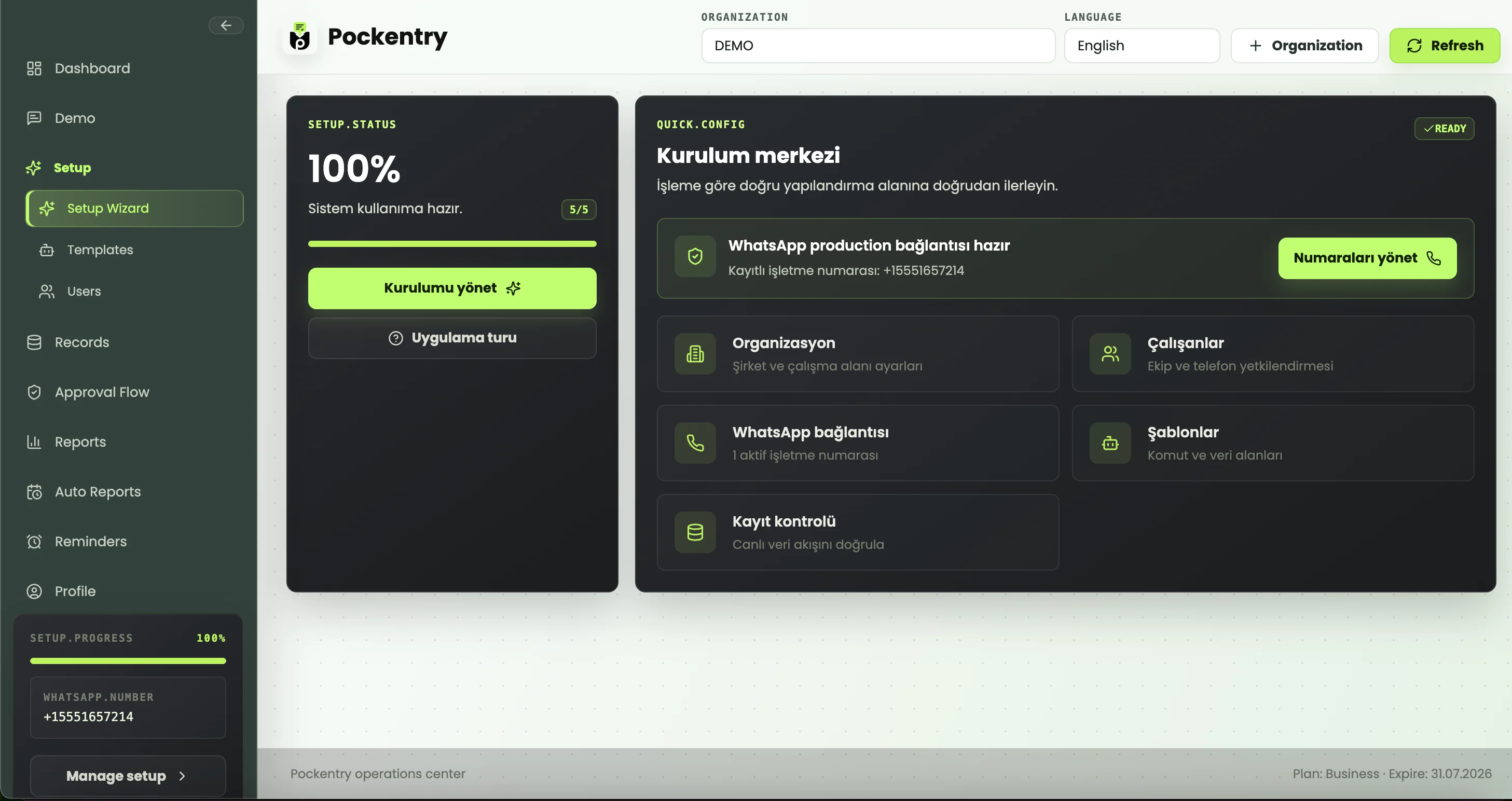Image resolution: width=1512 pixels, height=801 pixels.
Task: Open the Şablonlar card
Action: 1272,443
